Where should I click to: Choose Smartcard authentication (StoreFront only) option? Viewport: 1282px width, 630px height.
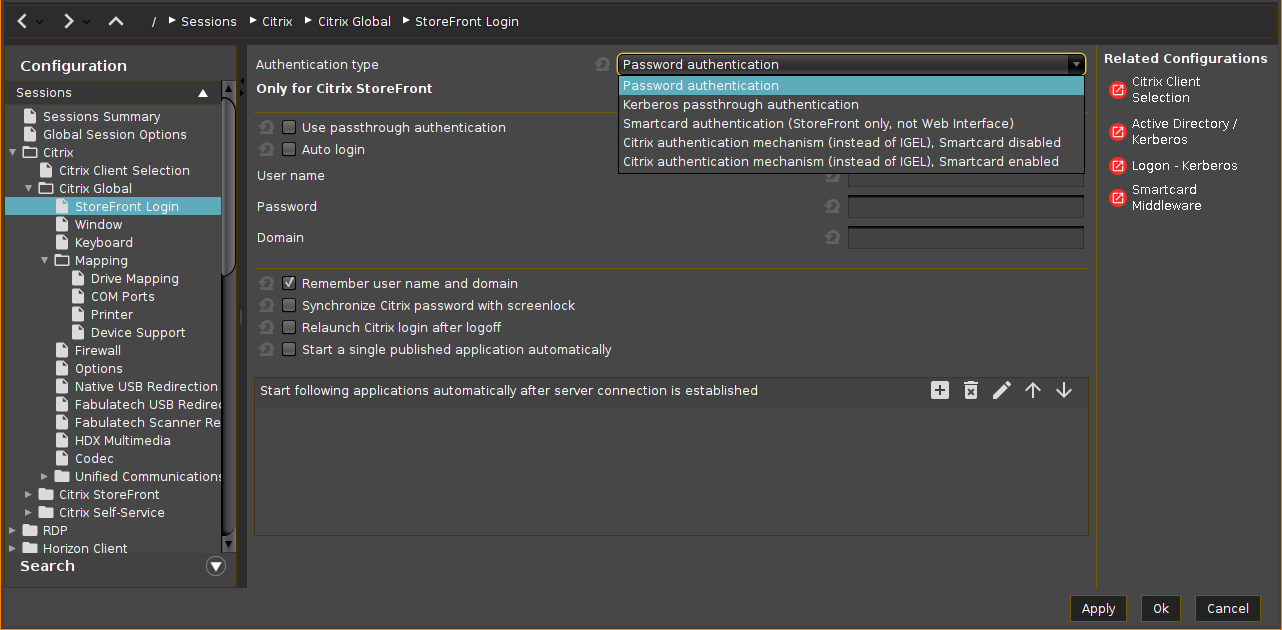818,124
